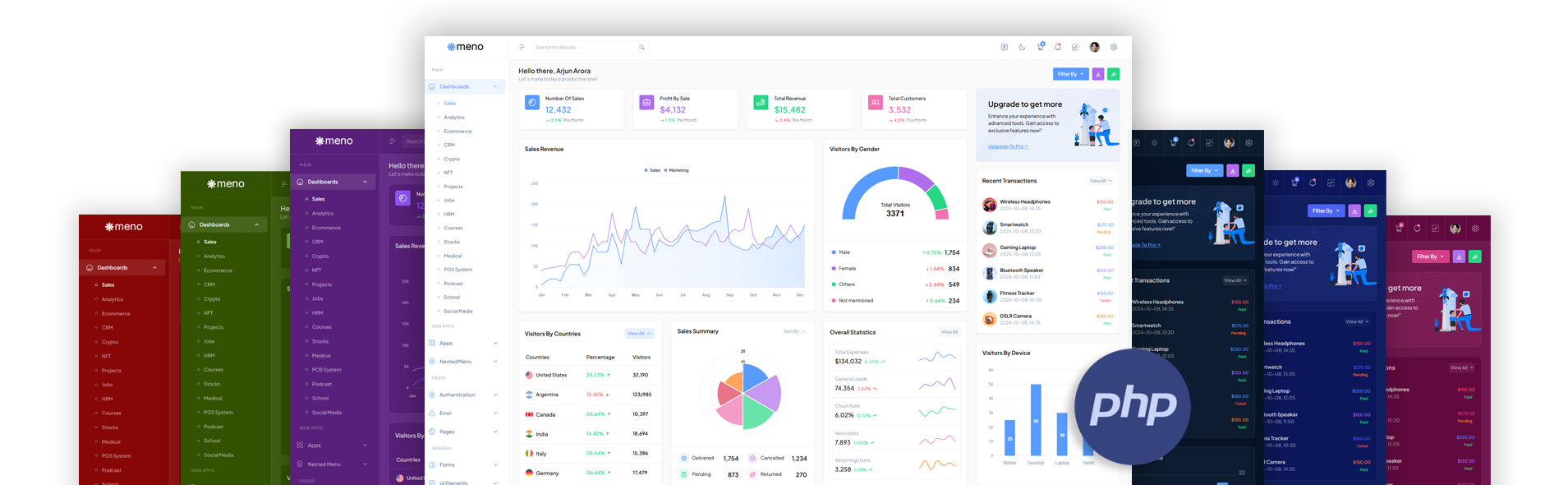1568x485 pixels.
Task: Click the Delivered status icon in Sales Summary
Action: coord(683,459)
